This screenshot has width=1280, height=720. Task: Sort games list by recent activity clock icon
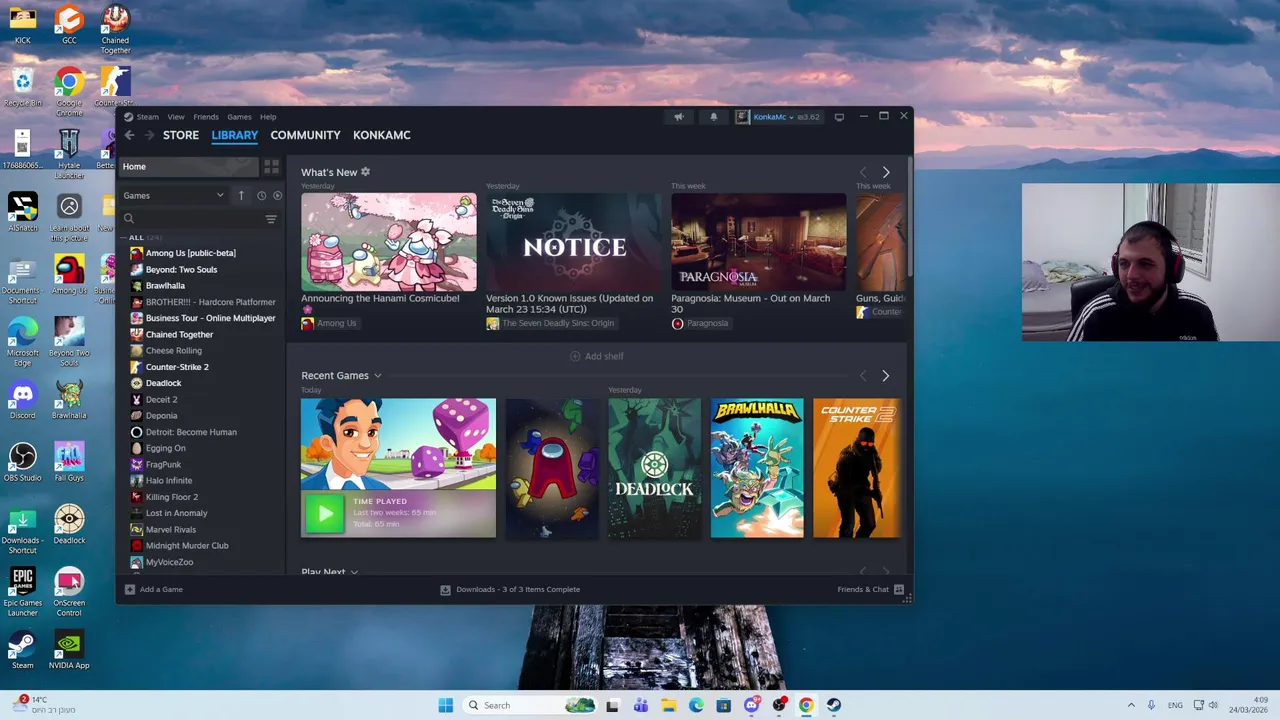click(261, 196)
